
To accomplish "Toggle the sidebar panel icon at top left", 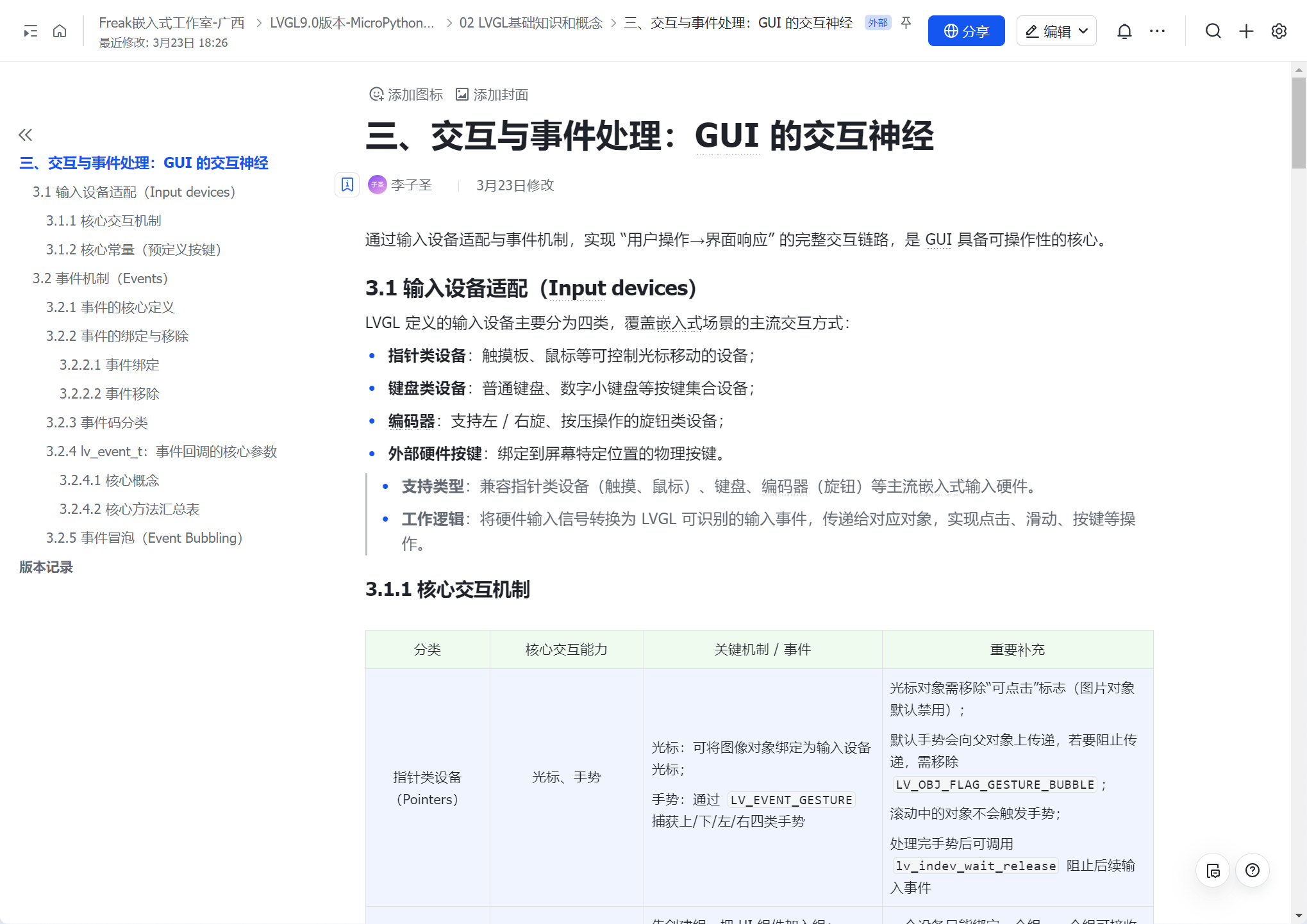I will point(29,31).
